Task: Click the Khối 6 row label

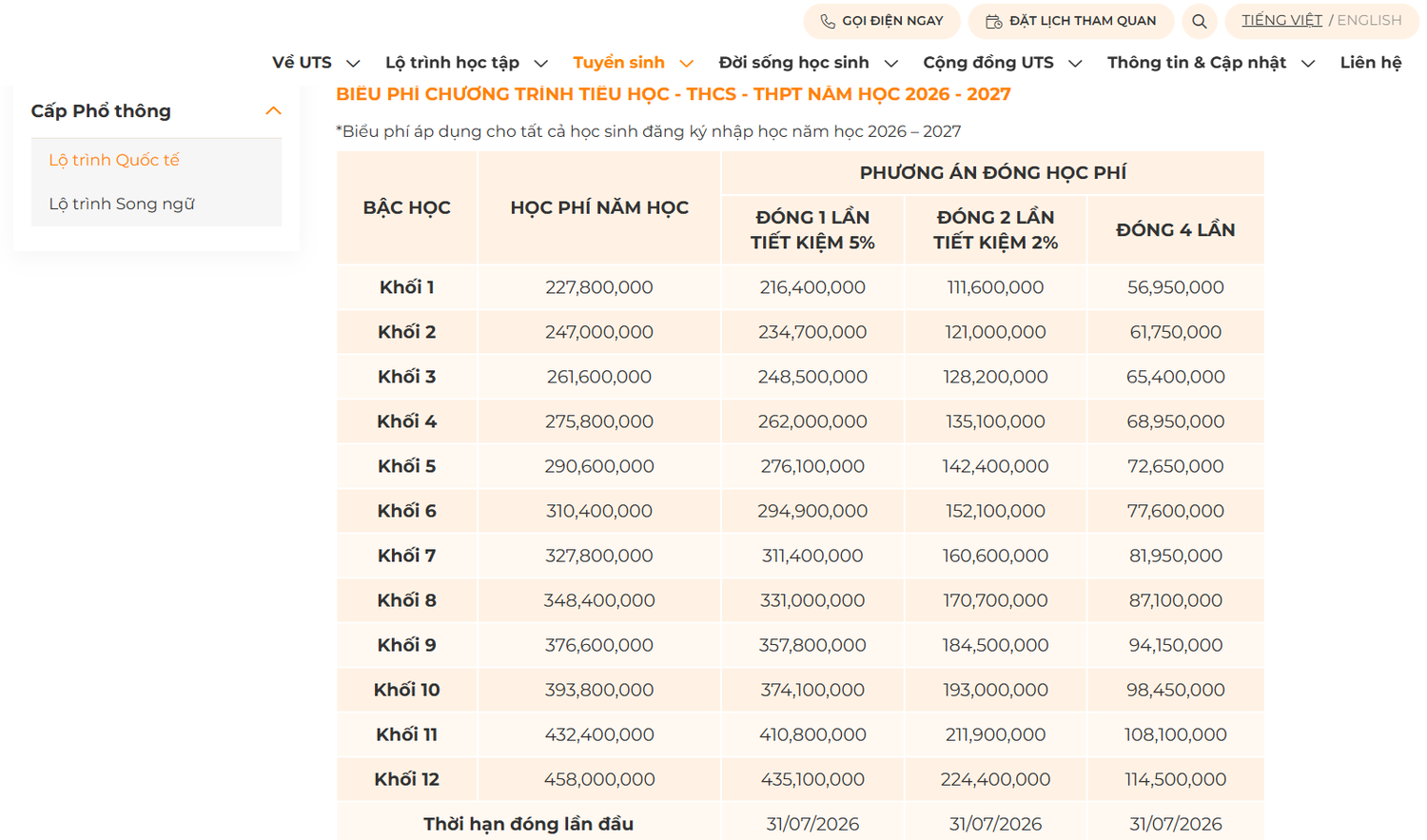Action: tap(407, 511)
